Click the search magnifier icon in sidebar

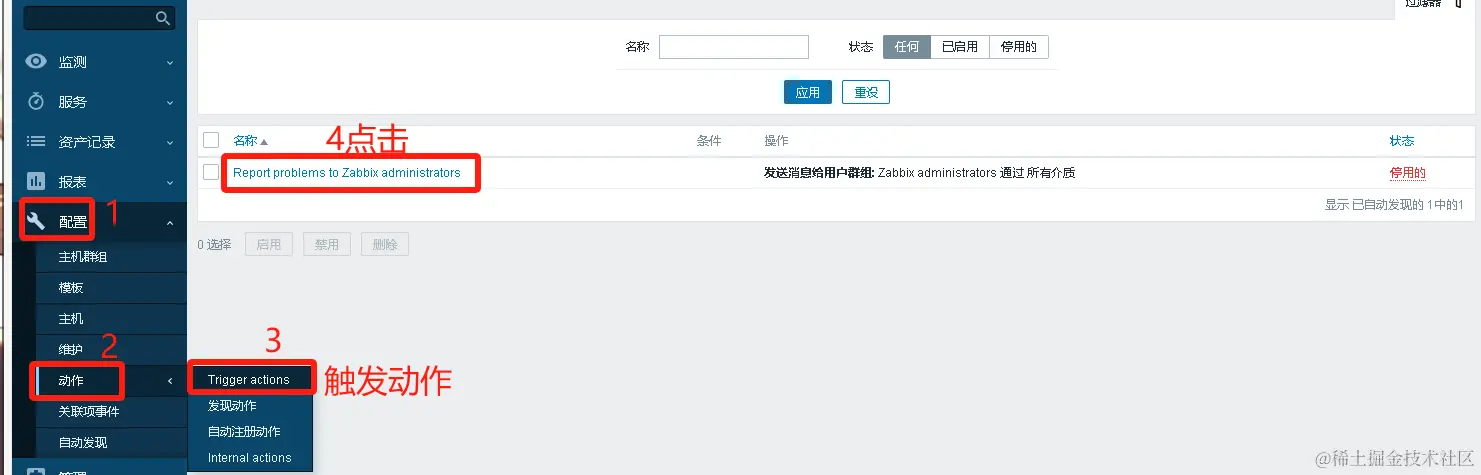[x=163, y=18]
